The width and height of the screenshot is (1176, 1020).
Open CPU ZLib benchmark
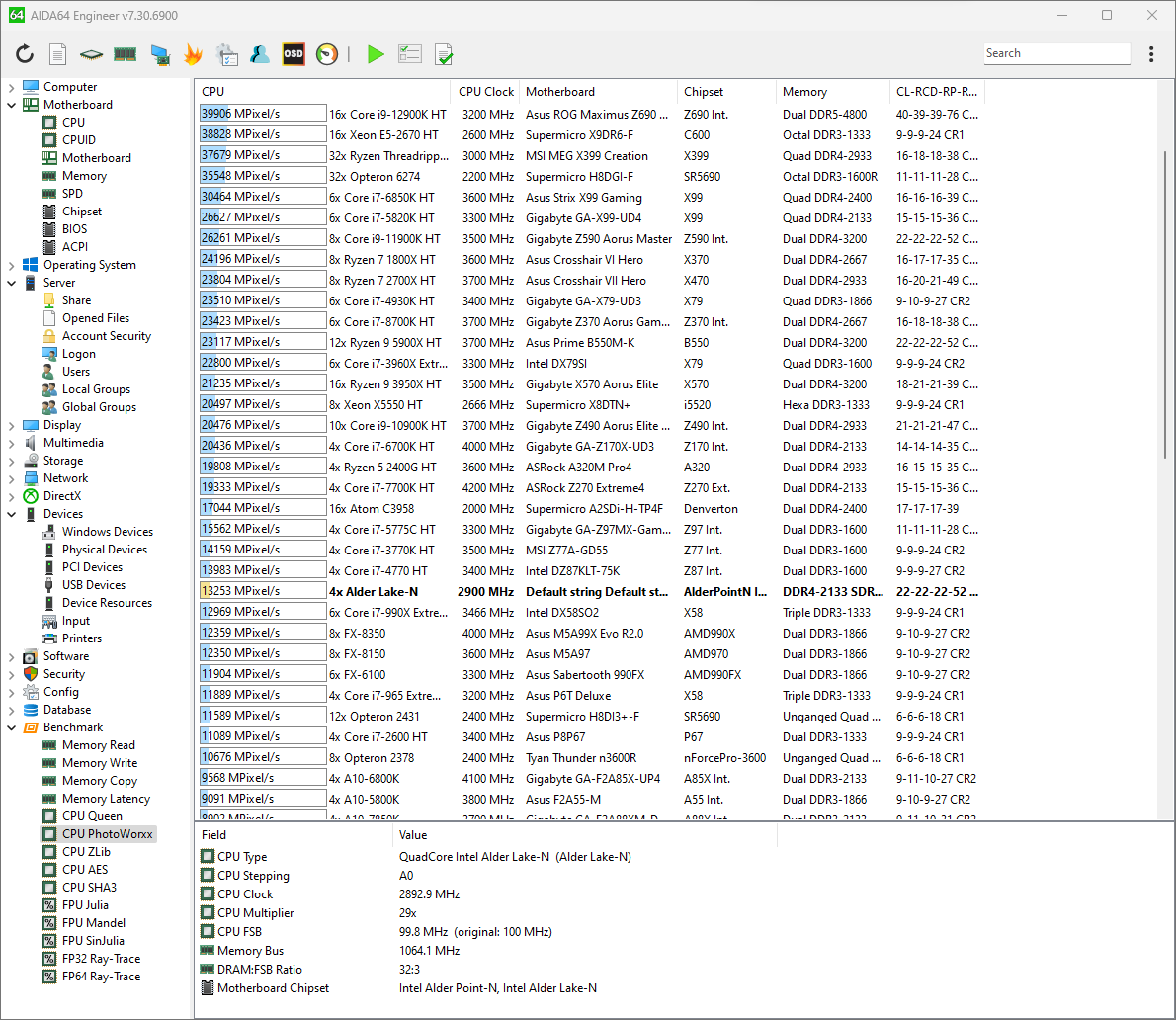tap(86, 852)
